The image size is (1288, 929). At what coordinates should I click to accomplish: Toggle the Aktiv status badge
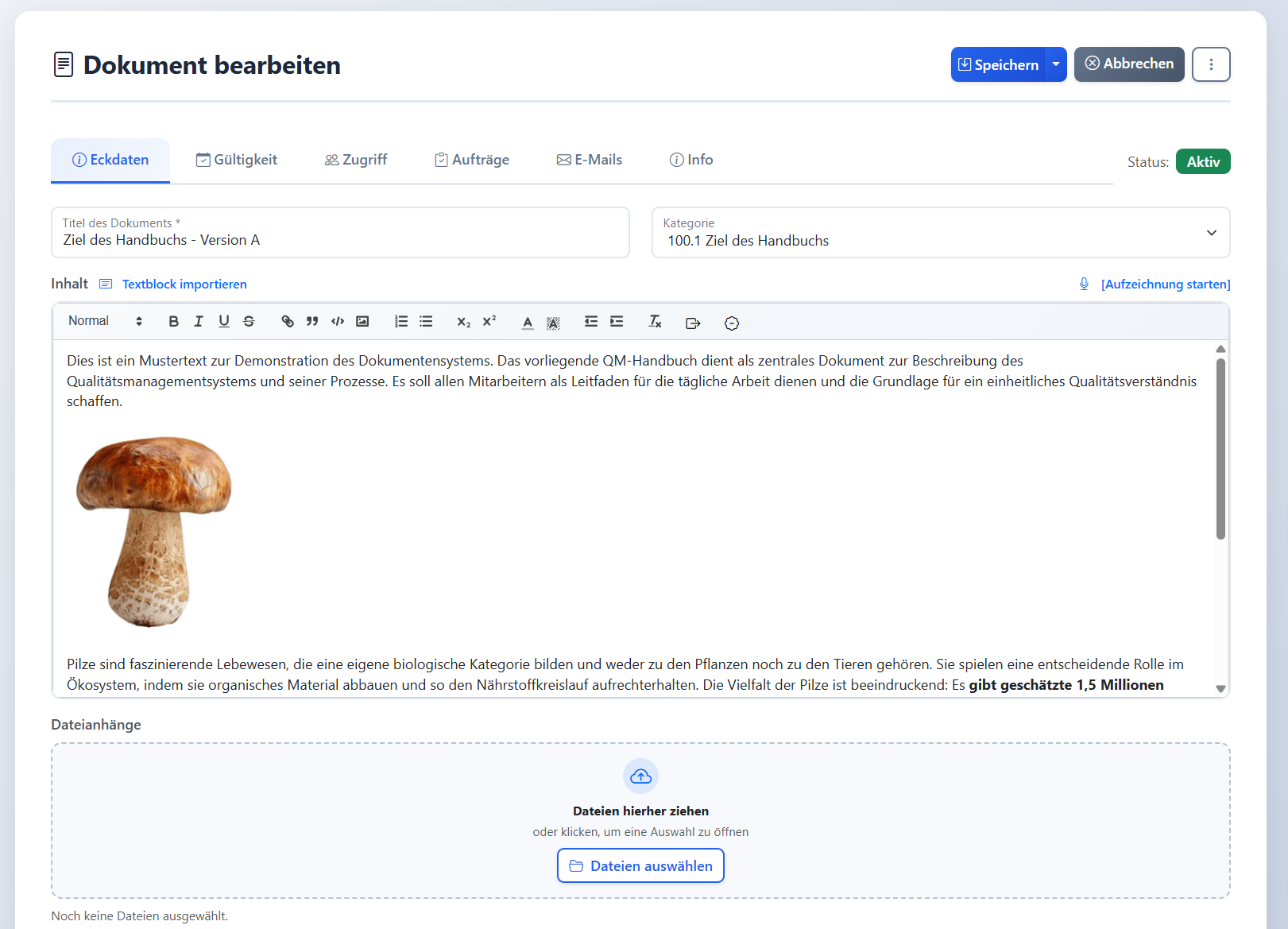tap(1202, 161)
